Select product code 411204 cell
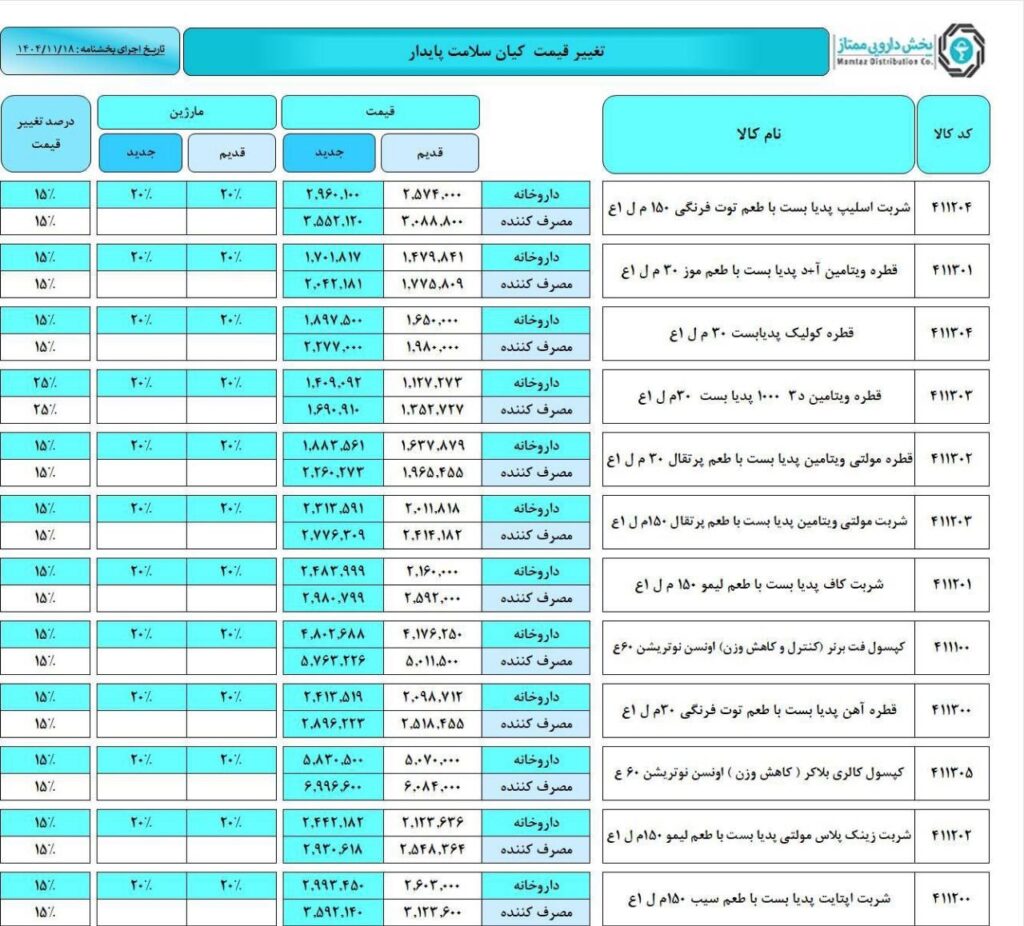The width and height of the screenshot is (1024, 926). coord(952,208)
